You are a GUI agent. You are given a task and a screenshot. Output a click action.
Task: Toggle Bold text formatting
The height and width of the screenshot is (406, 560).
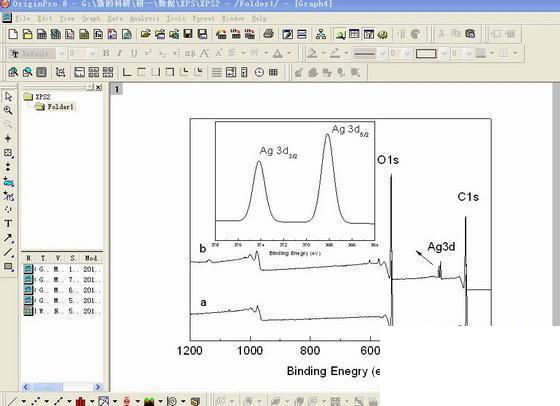[106, 54]
